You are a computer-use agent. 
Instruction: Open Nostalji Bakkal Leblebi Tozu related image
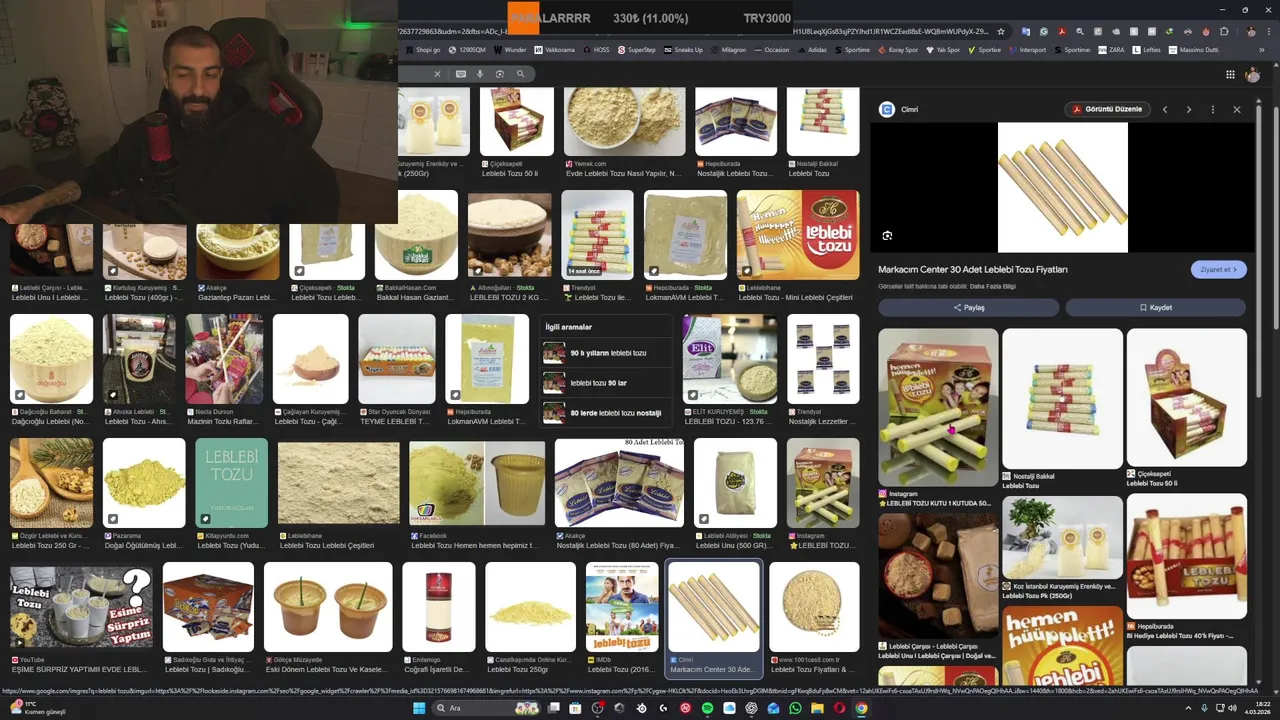pos(1062,398)
